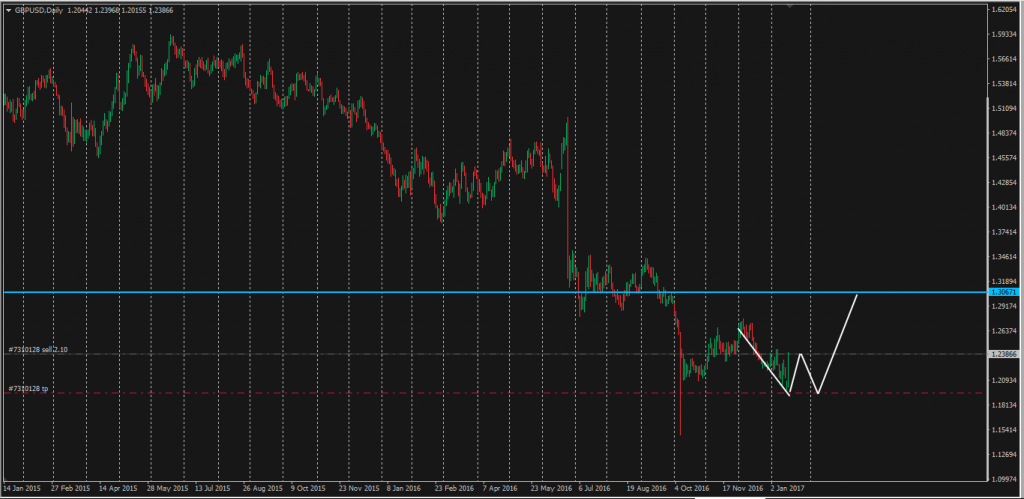
Task: Click the 2 Jan 2017 date label
Action: pyautogui.click(x=787, y=489)
